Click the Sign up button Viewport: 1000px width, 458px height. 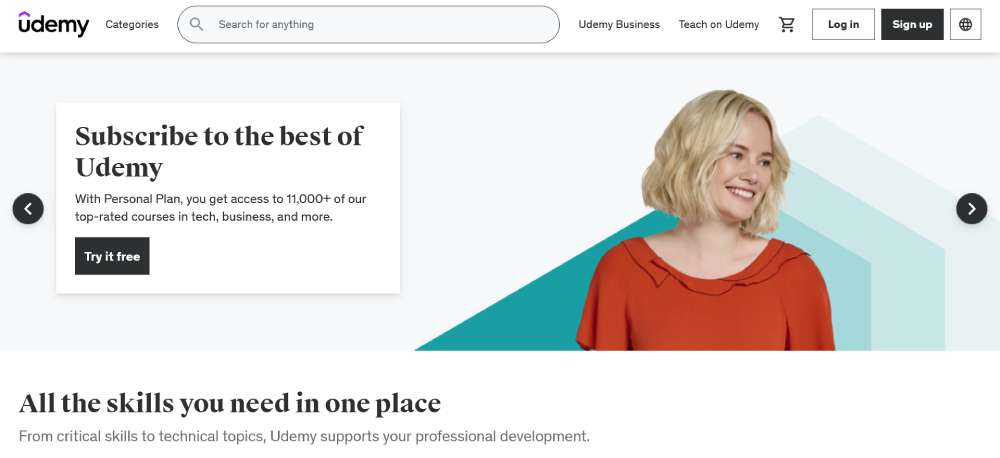click(x=912, y=24)
